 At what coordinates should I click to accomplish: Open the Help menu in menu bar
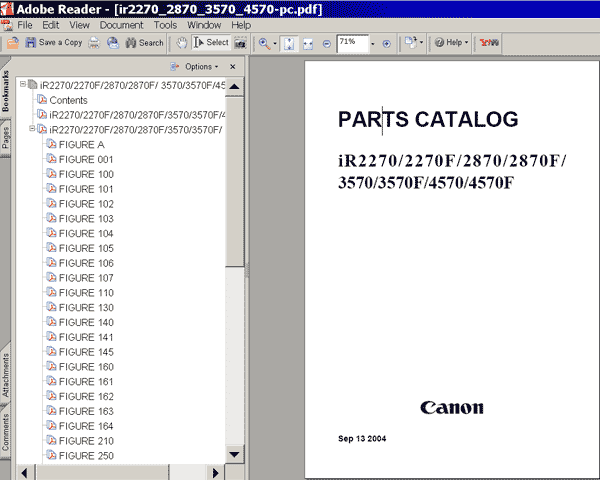[x=241, y=25]
